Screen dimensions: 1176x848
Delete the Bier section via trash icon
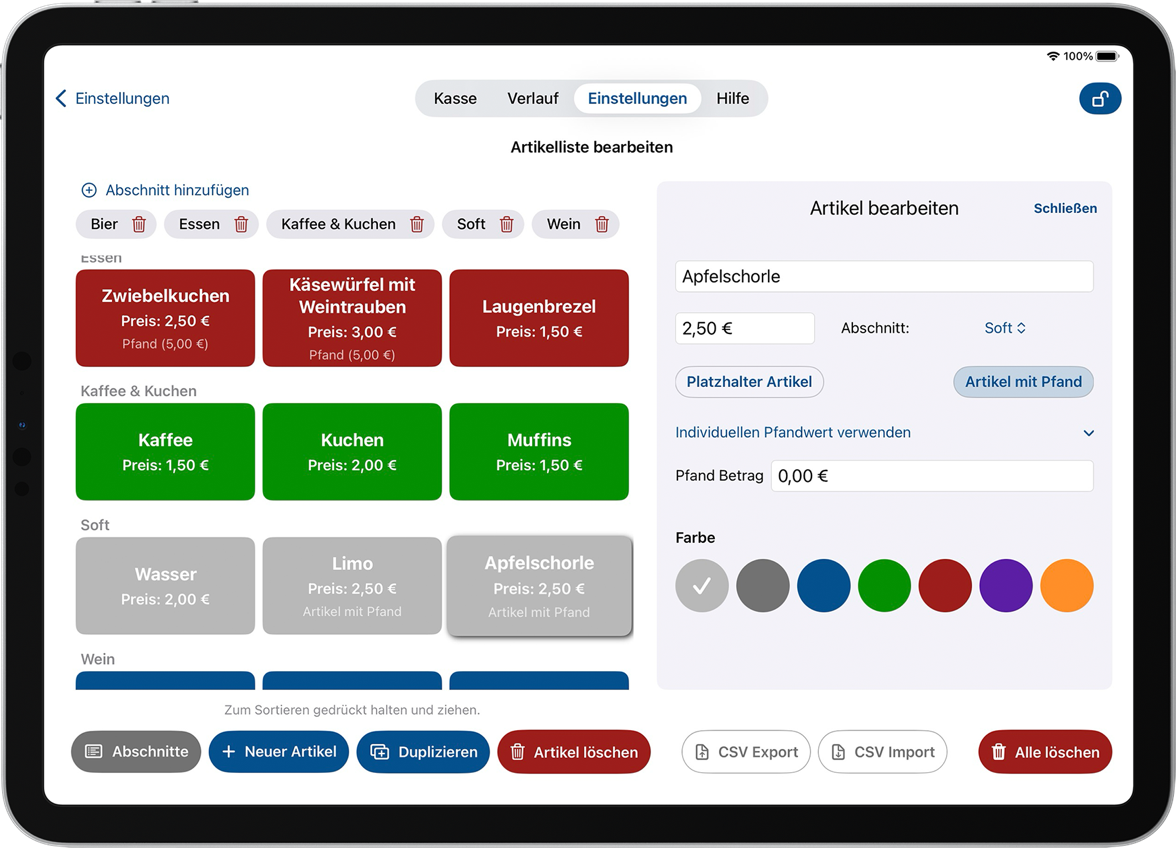click(x=139, y=224)
